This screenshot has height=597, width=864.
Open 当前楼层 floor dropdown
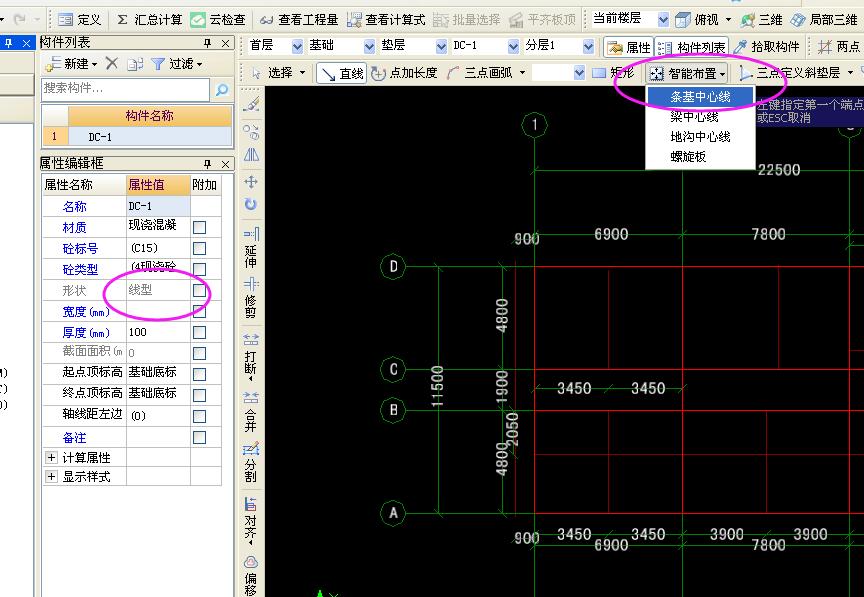[663, 20]
